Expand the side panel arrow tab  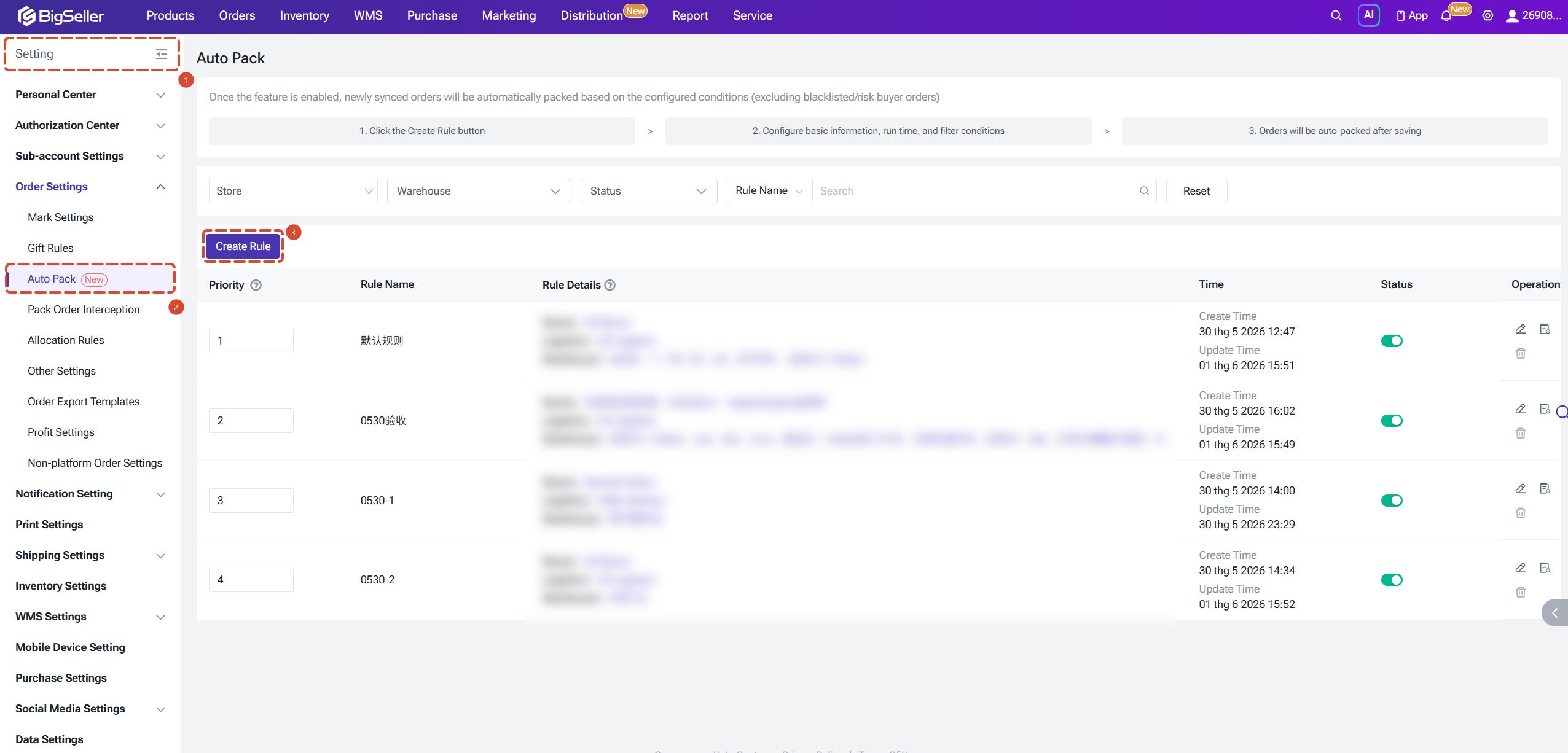1555,613
